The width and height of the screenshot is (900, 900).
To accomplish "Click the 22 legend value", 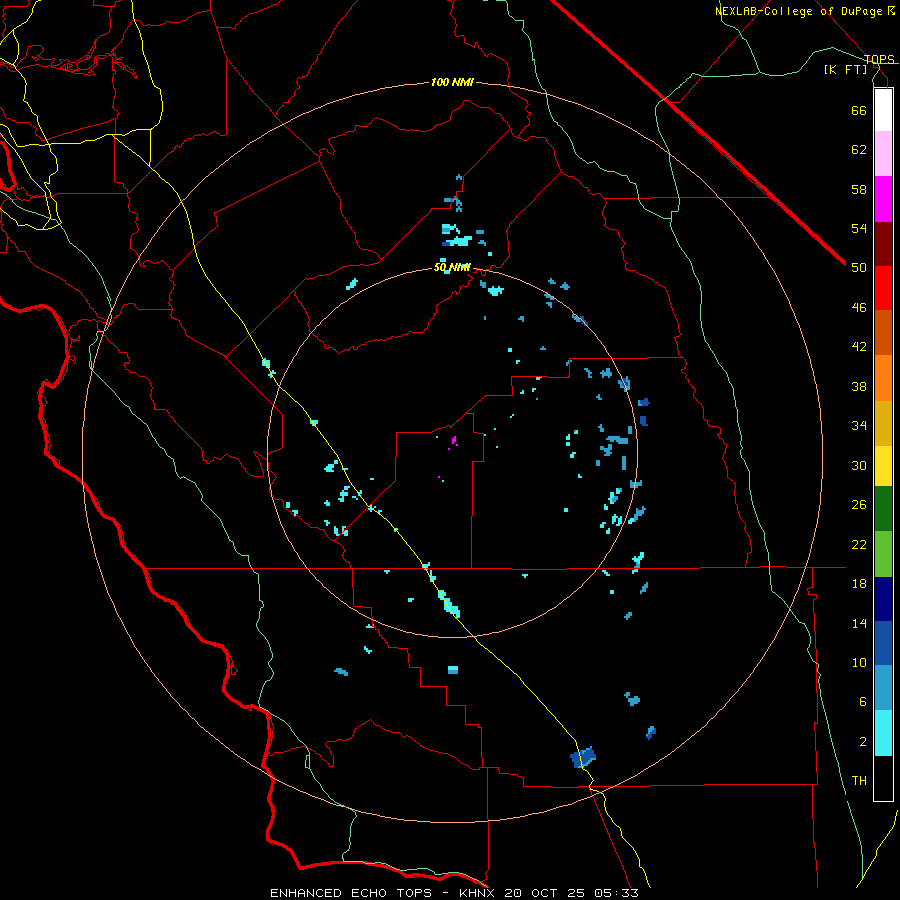I will [x=859, y=544].
